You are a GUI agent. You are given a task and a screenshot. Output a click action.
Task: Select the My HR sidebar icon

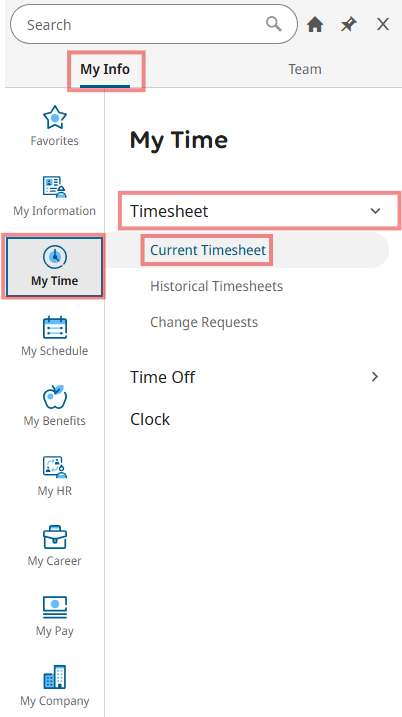54,467
